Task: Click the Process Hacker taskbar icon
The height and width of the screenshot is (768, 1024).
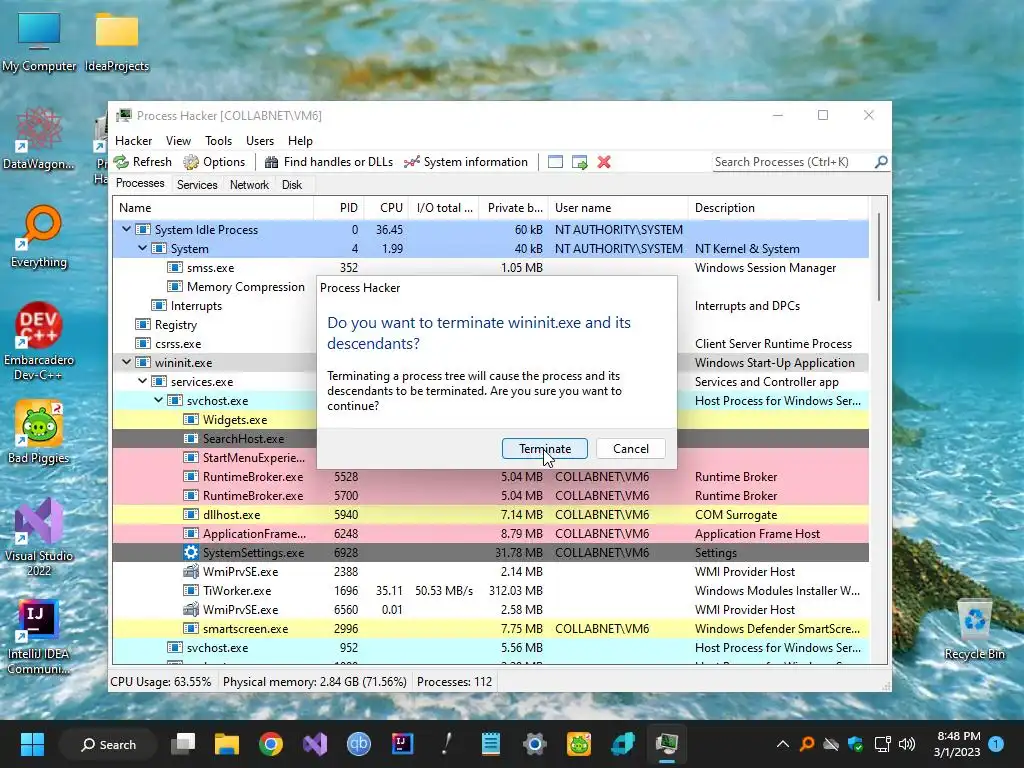Action: click(667, 744)
